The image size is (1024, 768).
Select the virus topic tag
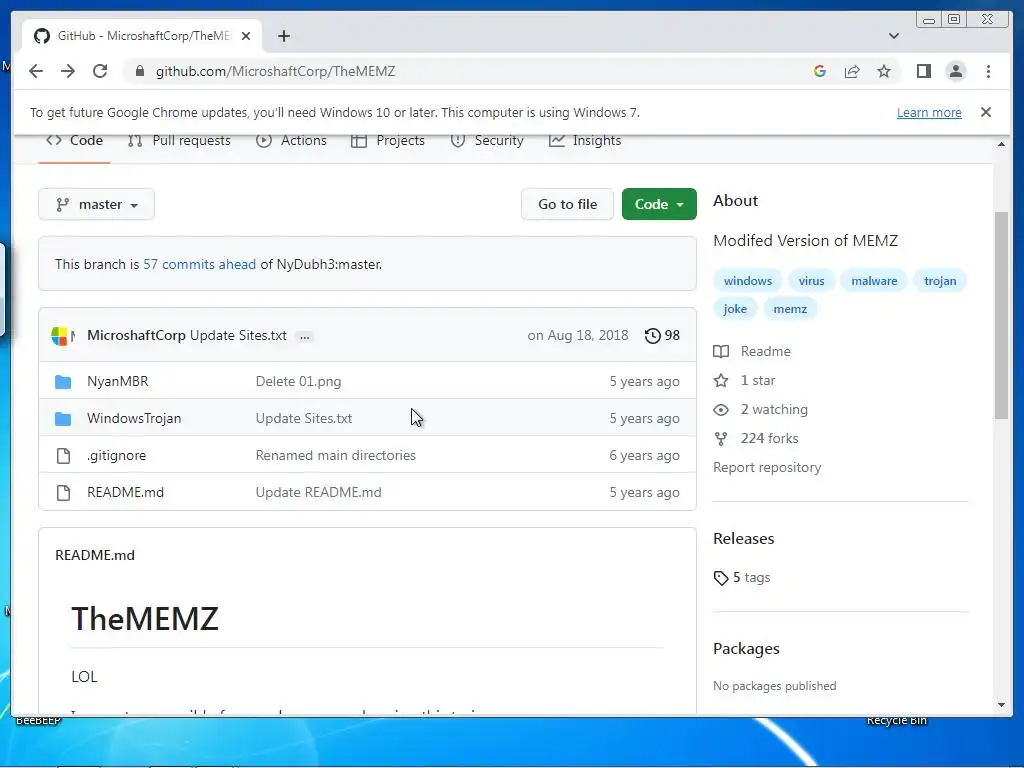coord(811,281)
